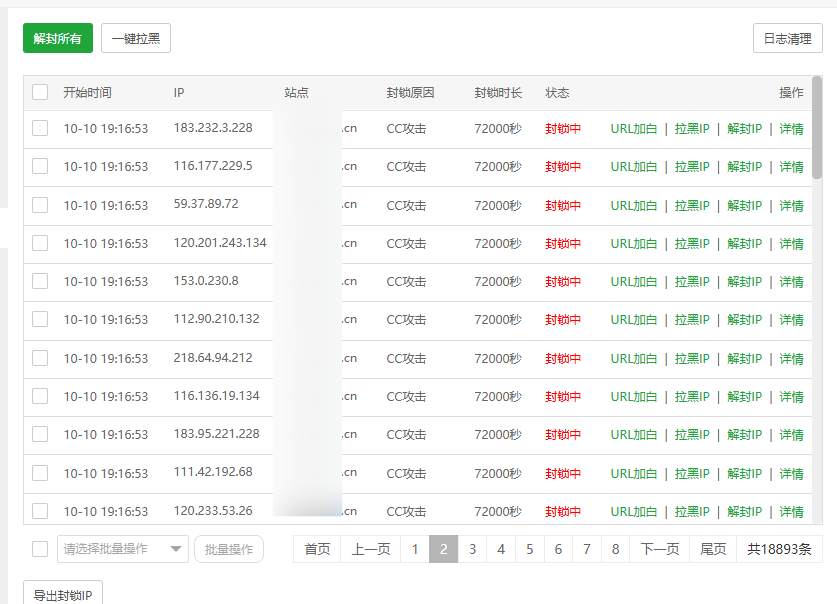Screen dimensions: 837x604
Task: Open 日志清理 log cleanup
Action: coord(787,38)
